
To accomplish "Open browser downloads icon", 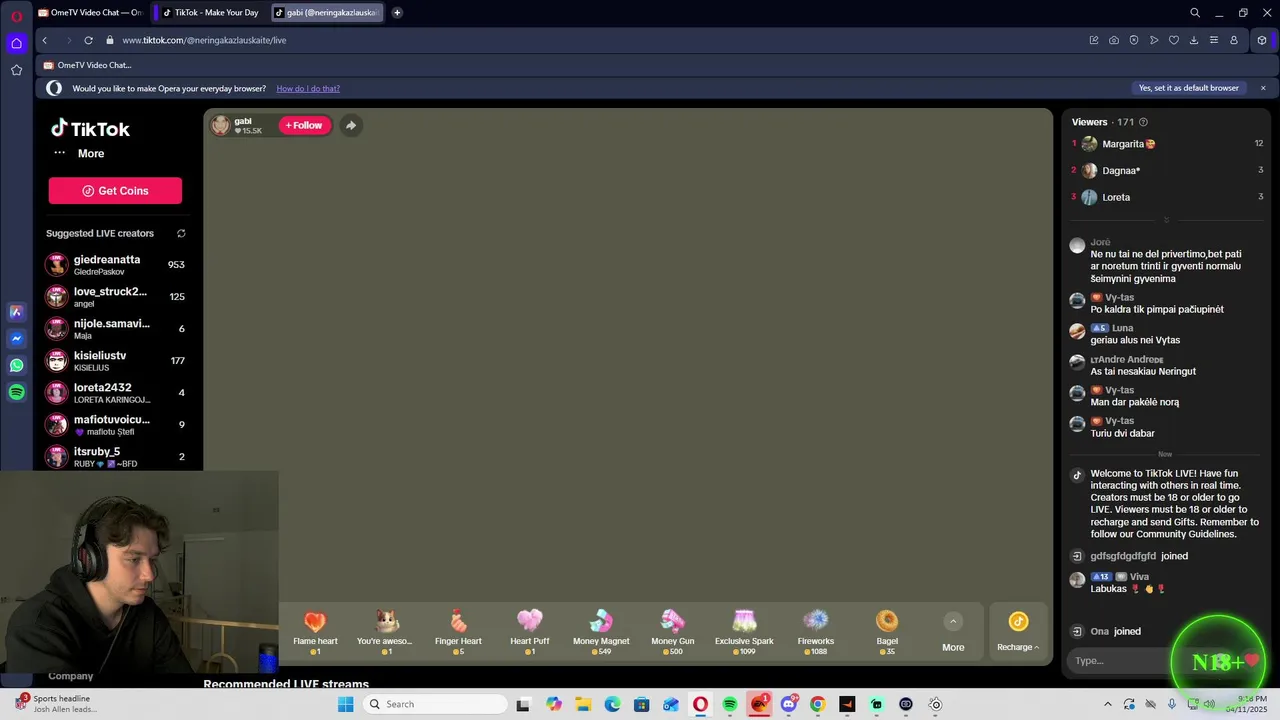I will click(x=1194, y=40).
